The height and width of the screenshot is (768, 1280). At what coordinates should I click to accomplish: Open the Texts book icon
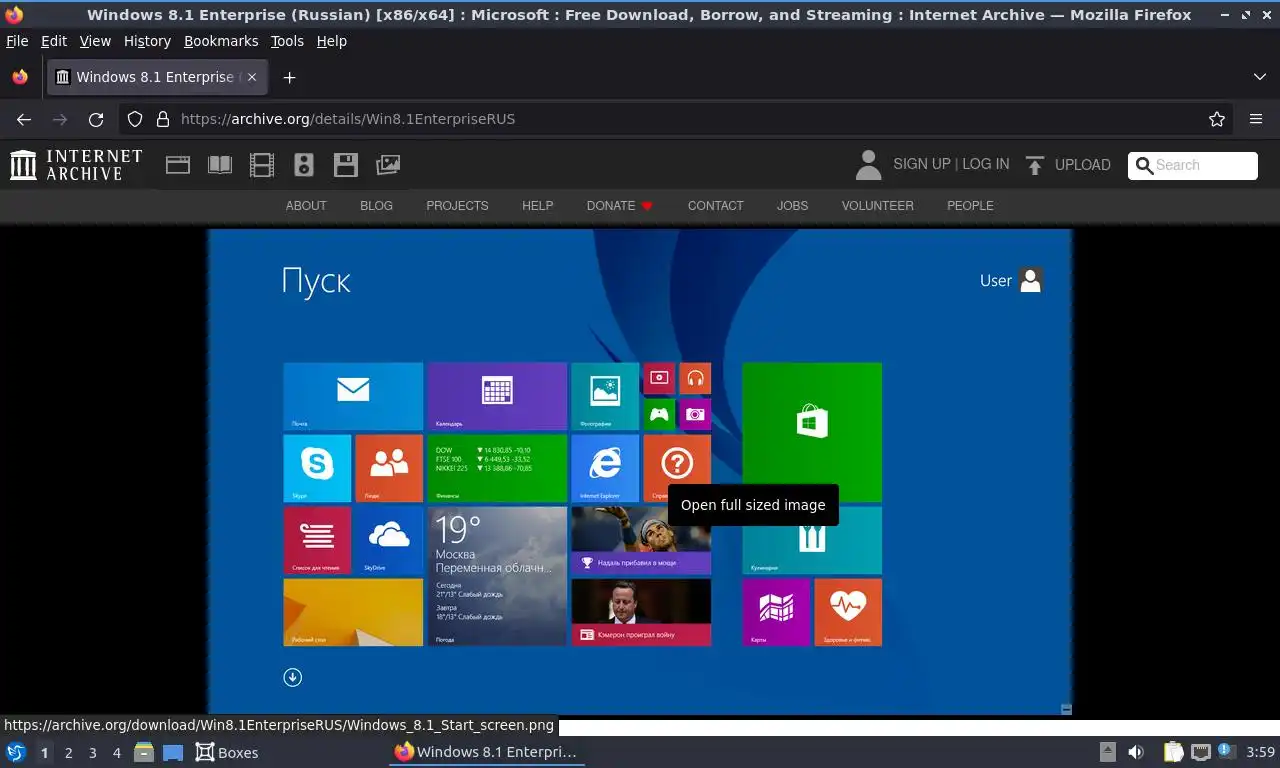pos(220,165)
